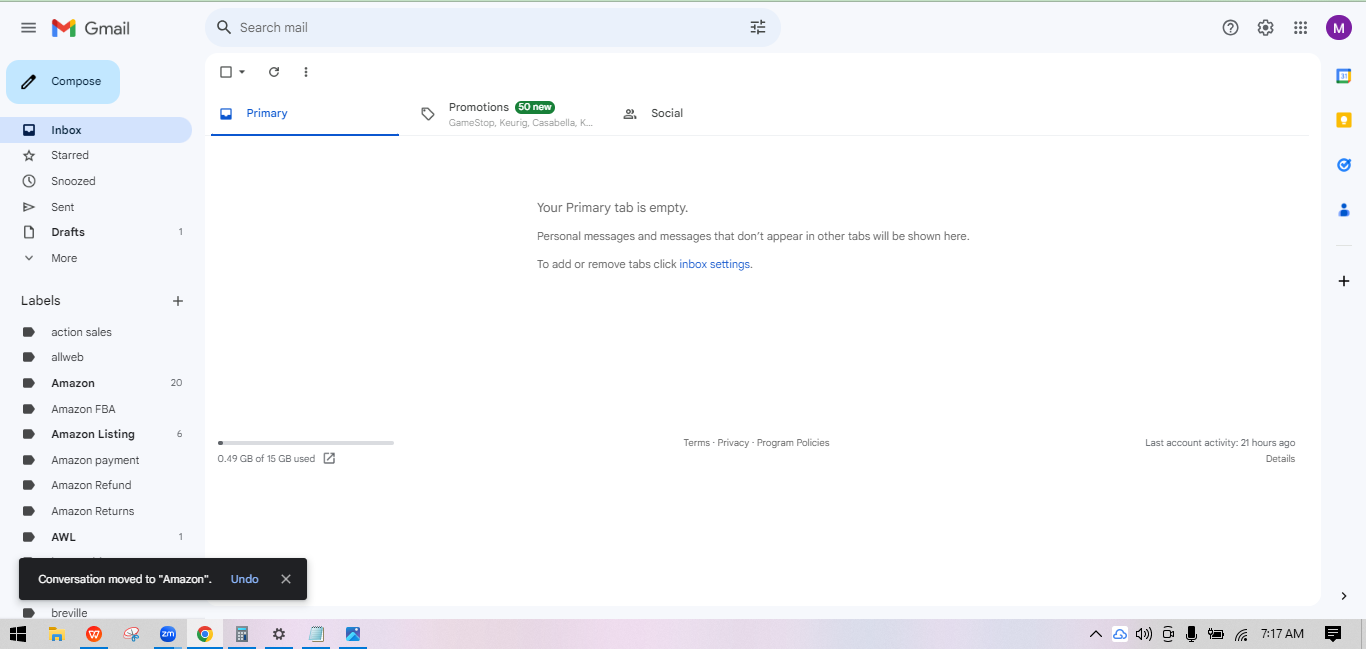Open the breville label

(x=96, y=613)
